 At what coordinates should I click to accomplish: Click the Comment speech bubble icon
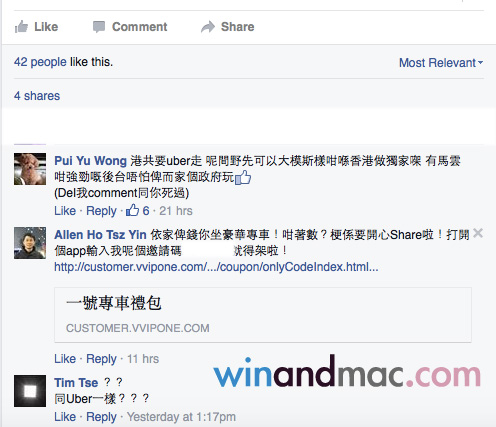tap(99, 27)
